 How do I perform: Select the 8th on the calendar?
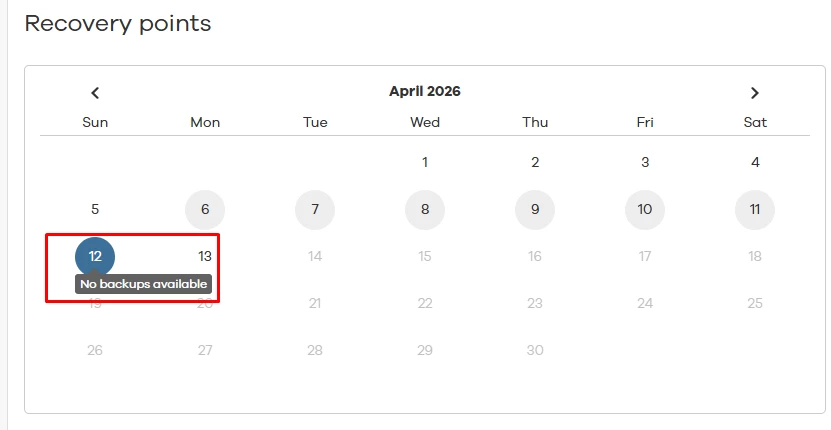(x=425, y=210)
